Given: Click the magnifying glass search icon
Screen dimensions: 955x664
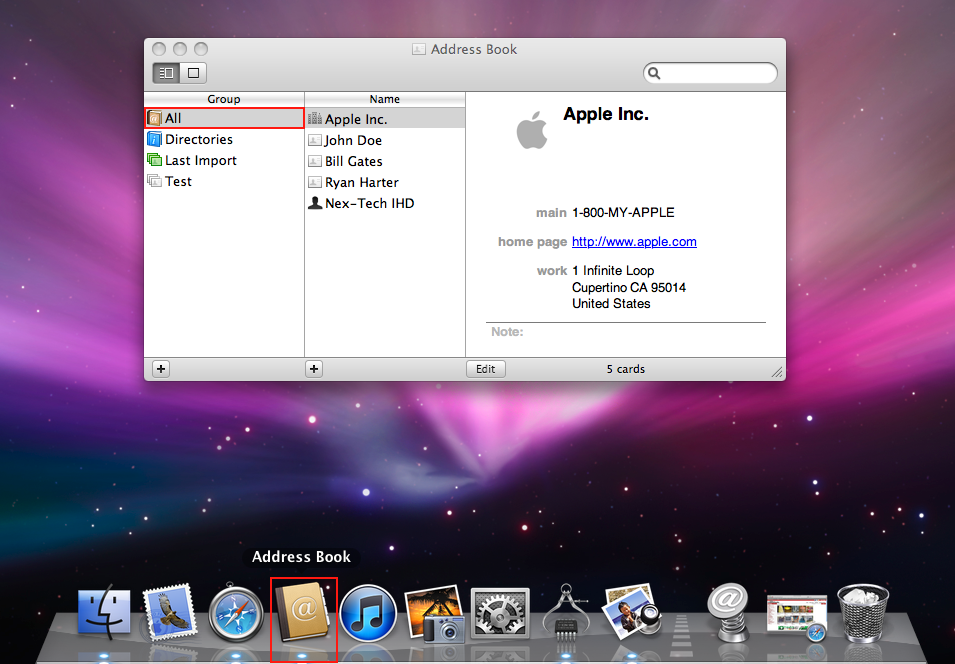Looking at the screenshot, I should tap(654, 73).
